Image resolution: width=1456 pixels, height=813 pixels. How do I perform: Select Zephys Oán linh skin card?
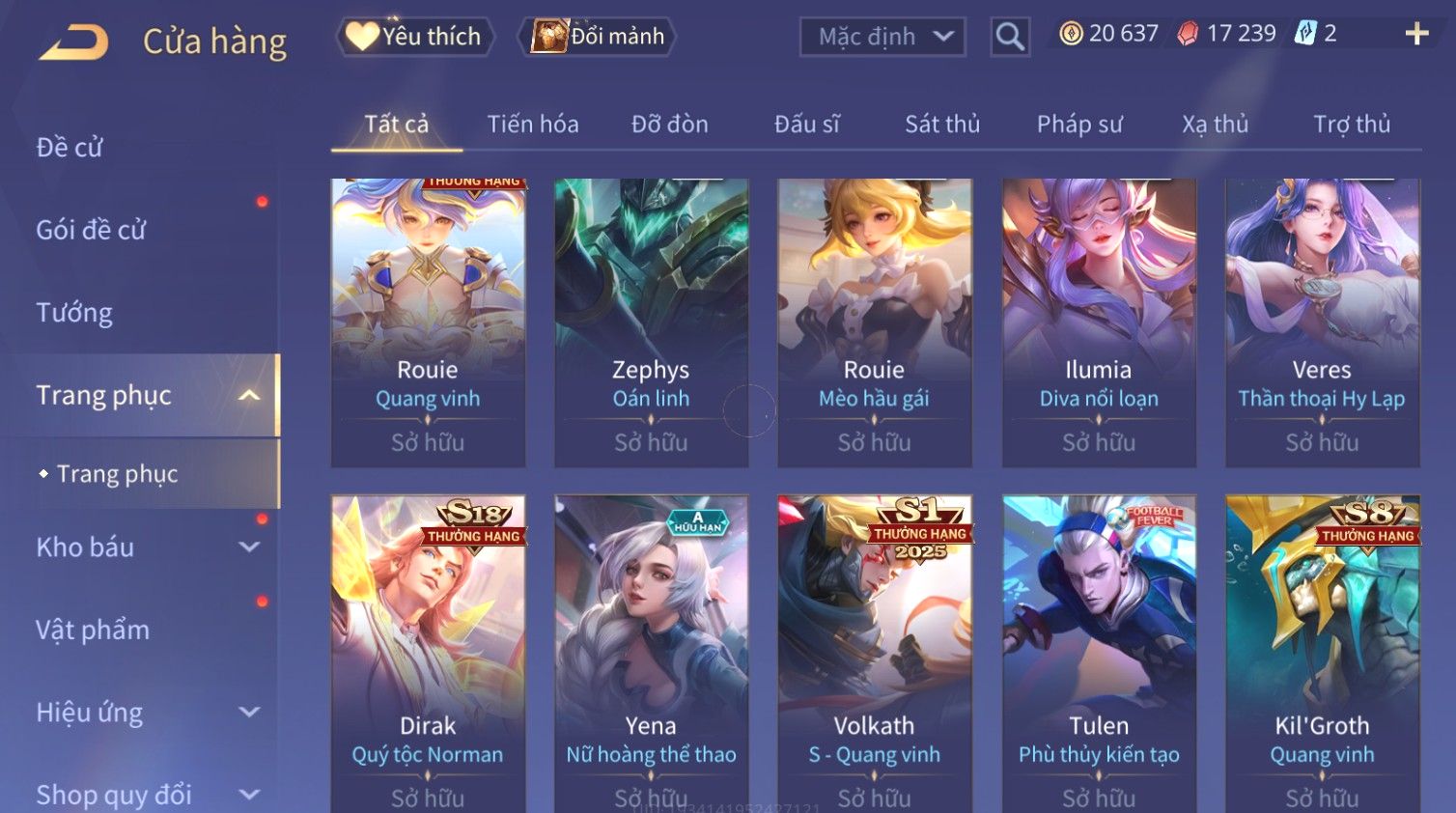click(651, 322)
